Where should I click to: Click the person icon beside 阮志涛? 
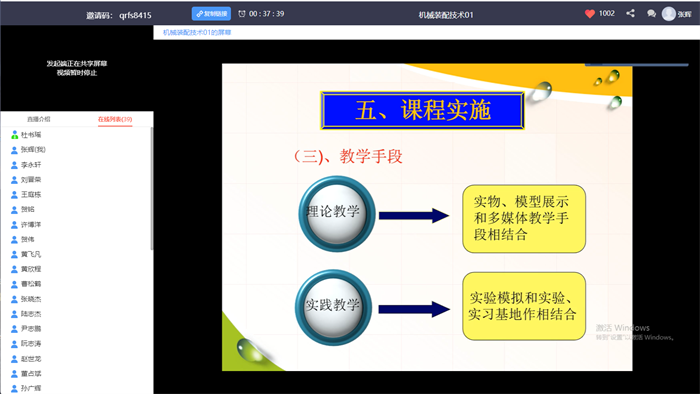14,344
